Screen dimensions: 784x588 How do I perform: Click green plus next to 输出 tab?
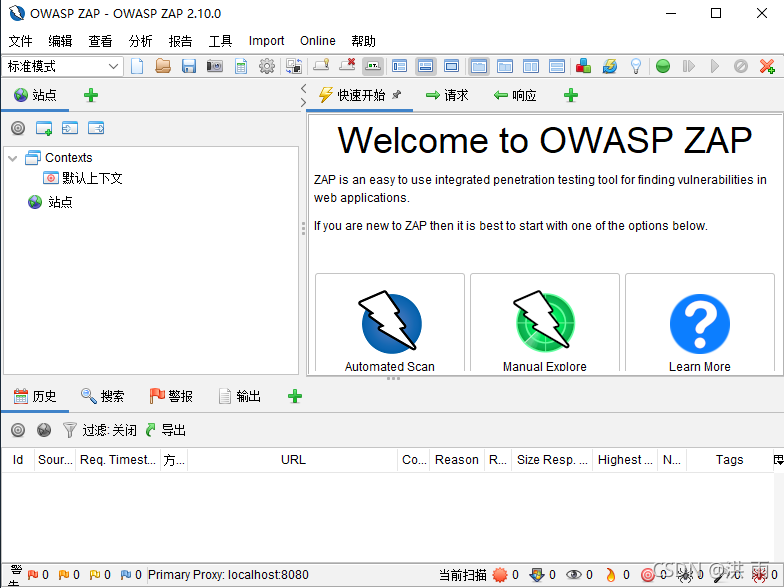[x=295, y=396]
